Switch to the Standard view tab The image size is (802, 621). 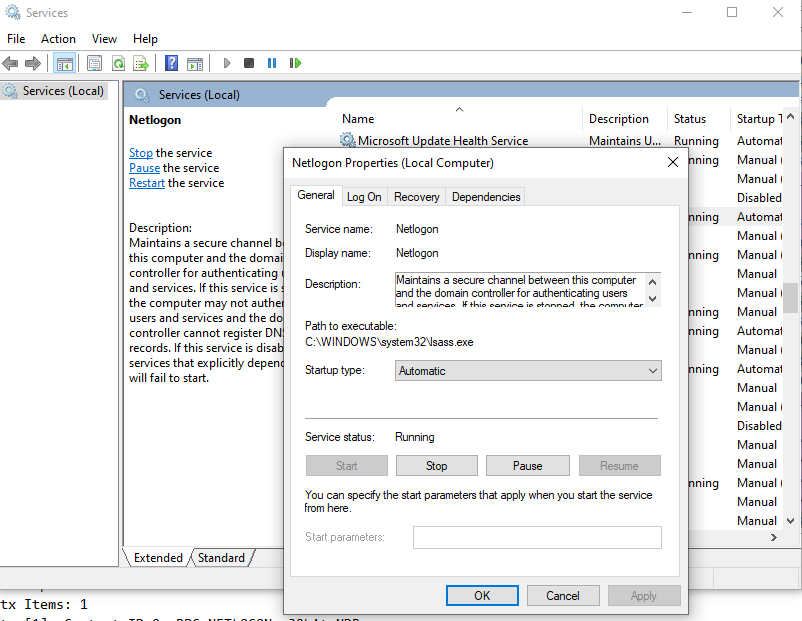(x=221, y=558)
